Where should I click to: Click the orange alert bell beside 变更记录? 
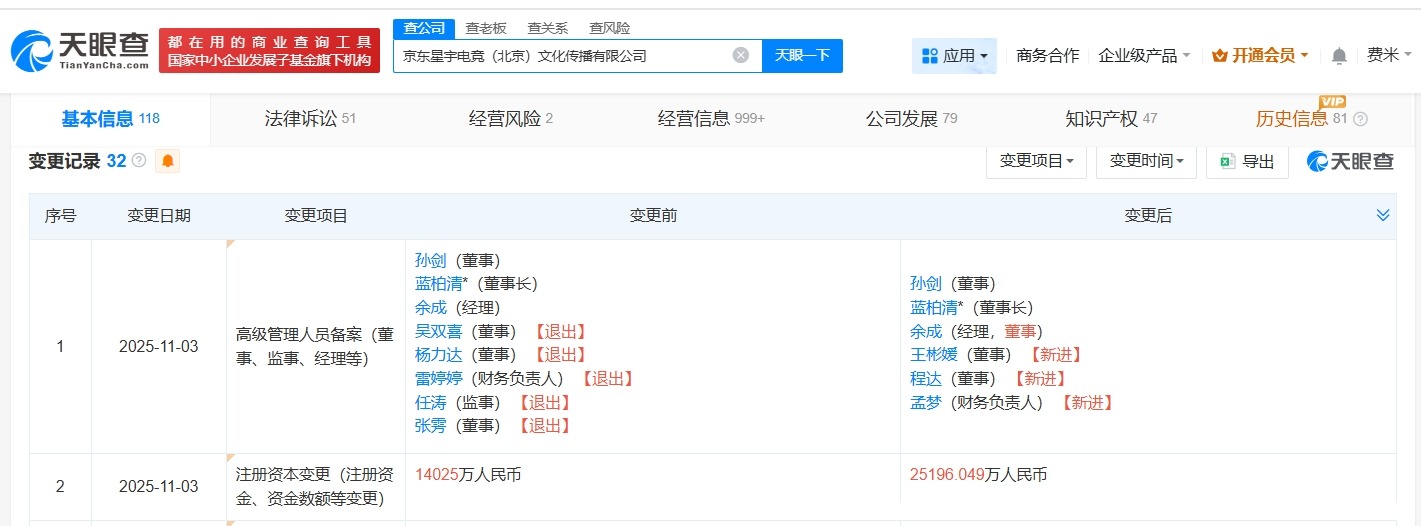[167, 161]
